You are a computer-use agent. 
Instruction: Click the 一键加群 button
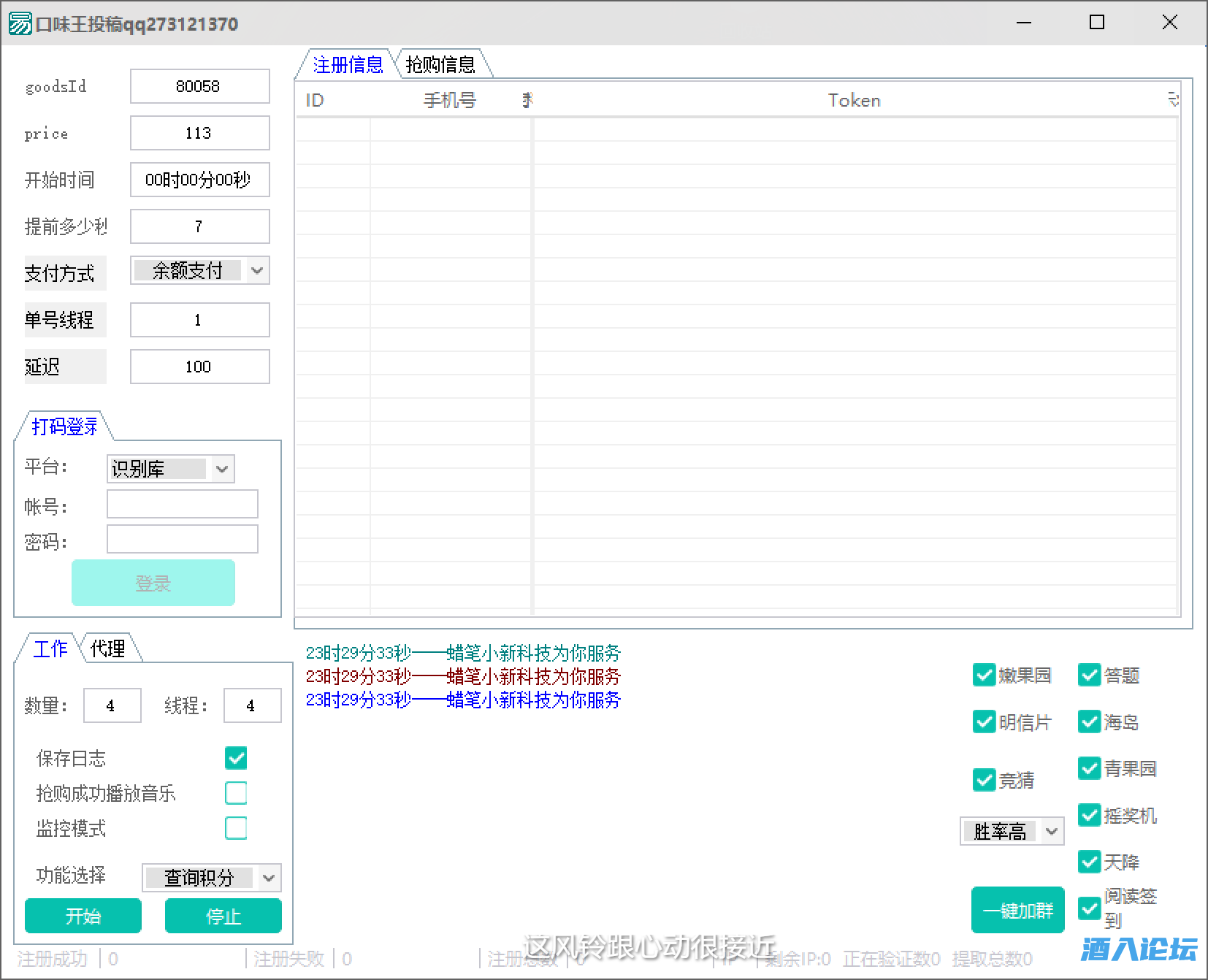[1017, 910]
